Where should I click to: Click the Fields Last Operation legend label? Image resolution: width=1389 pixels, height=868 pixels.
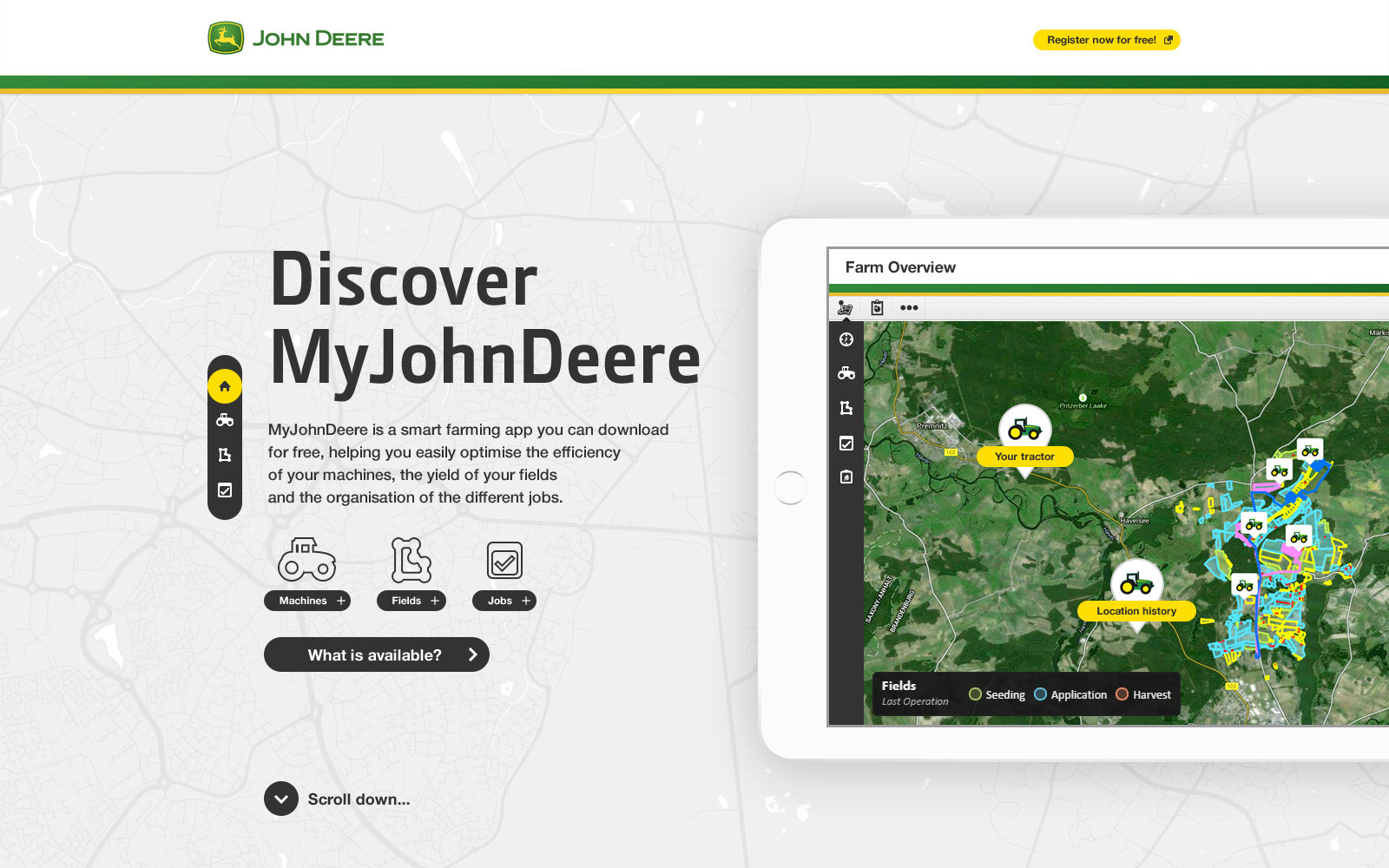coord(915,693)
